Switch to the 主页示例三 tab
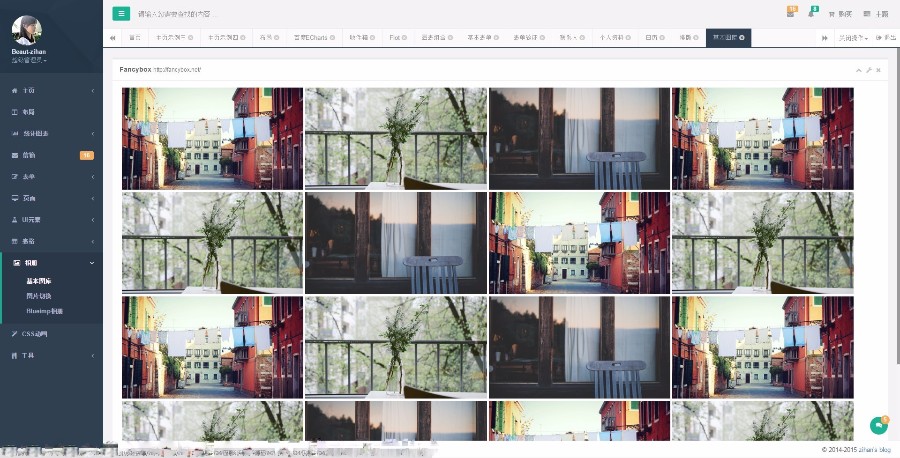 click(x=174, y=37)
